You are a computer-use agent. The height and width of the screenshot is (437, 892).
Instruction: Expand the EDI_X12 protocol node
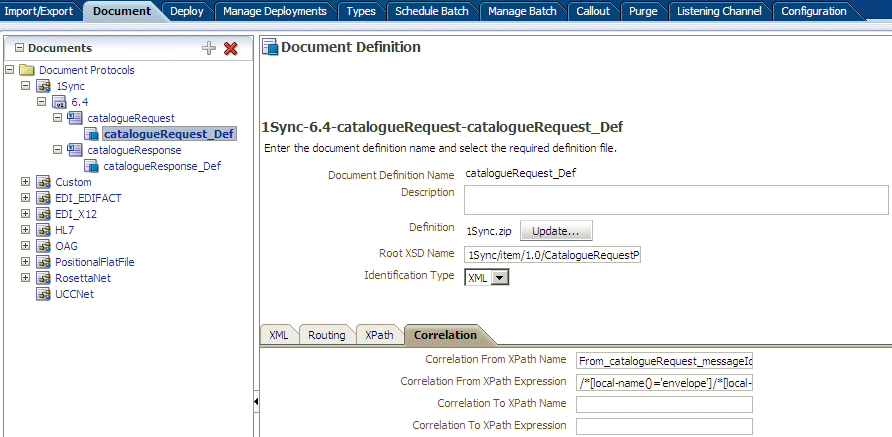point(25,213)
